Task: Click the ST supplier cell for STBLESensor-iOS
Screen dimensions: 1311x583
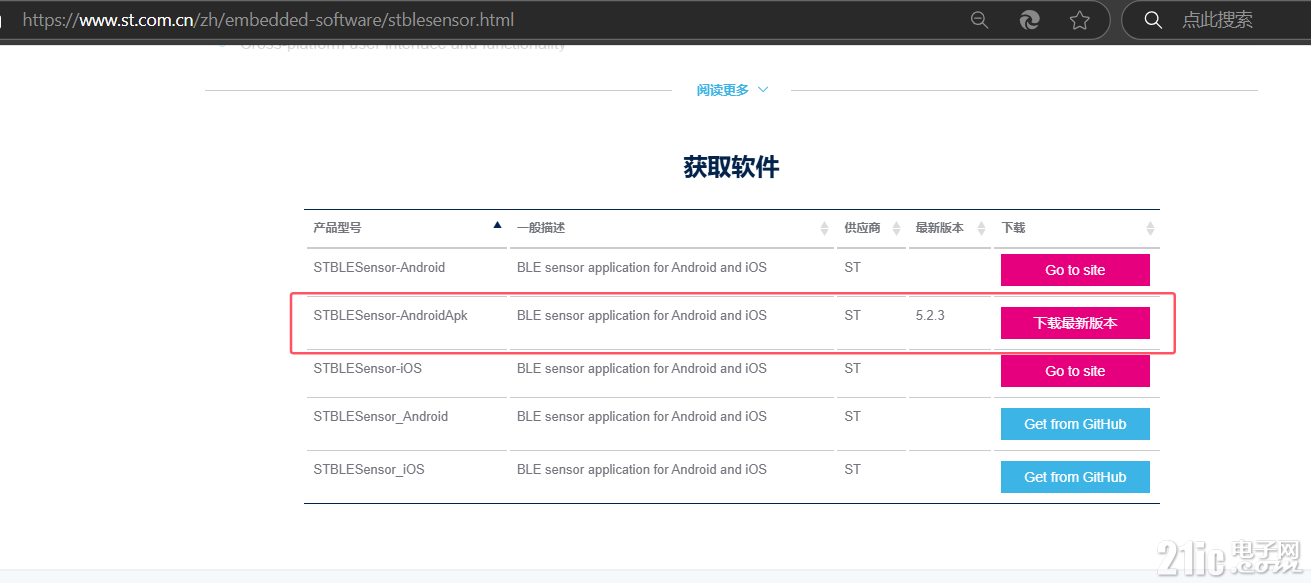Action: tap(852, 368)
